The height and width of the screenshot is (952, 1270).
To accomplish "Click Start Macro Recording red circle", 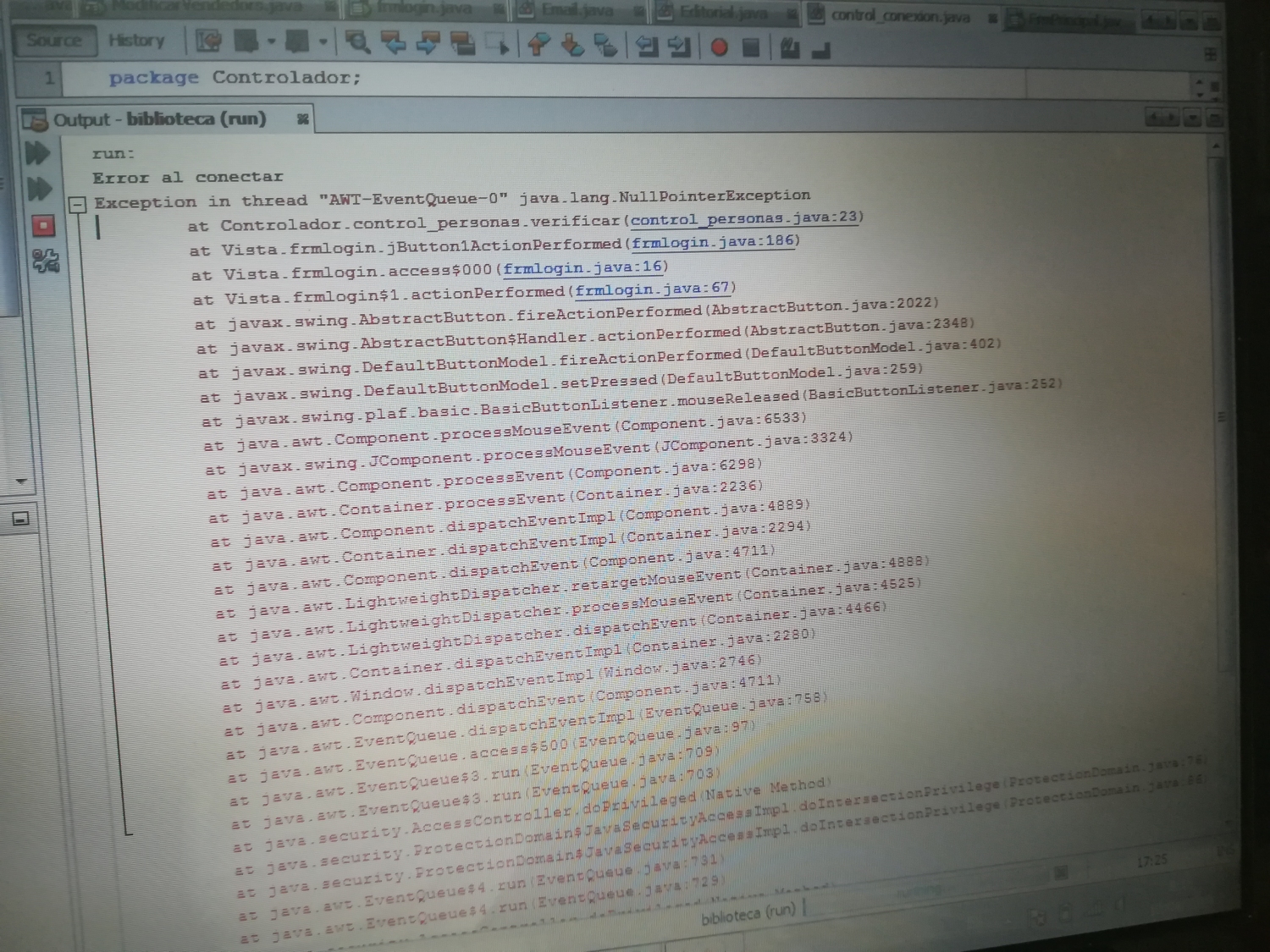I will (x=719, y=47).
